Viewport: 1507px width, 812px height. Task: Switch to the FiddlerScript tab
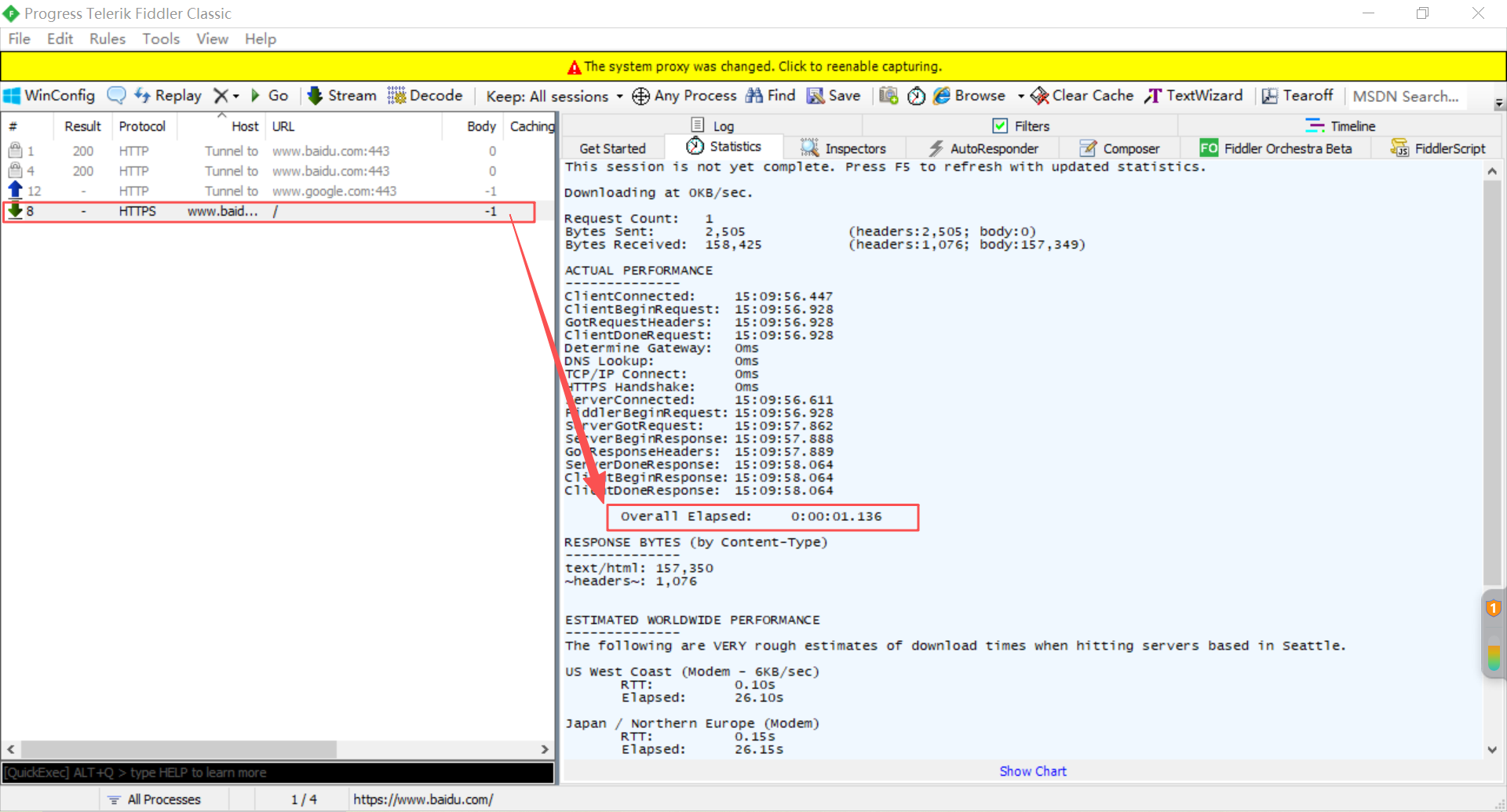pos(1438,148)
